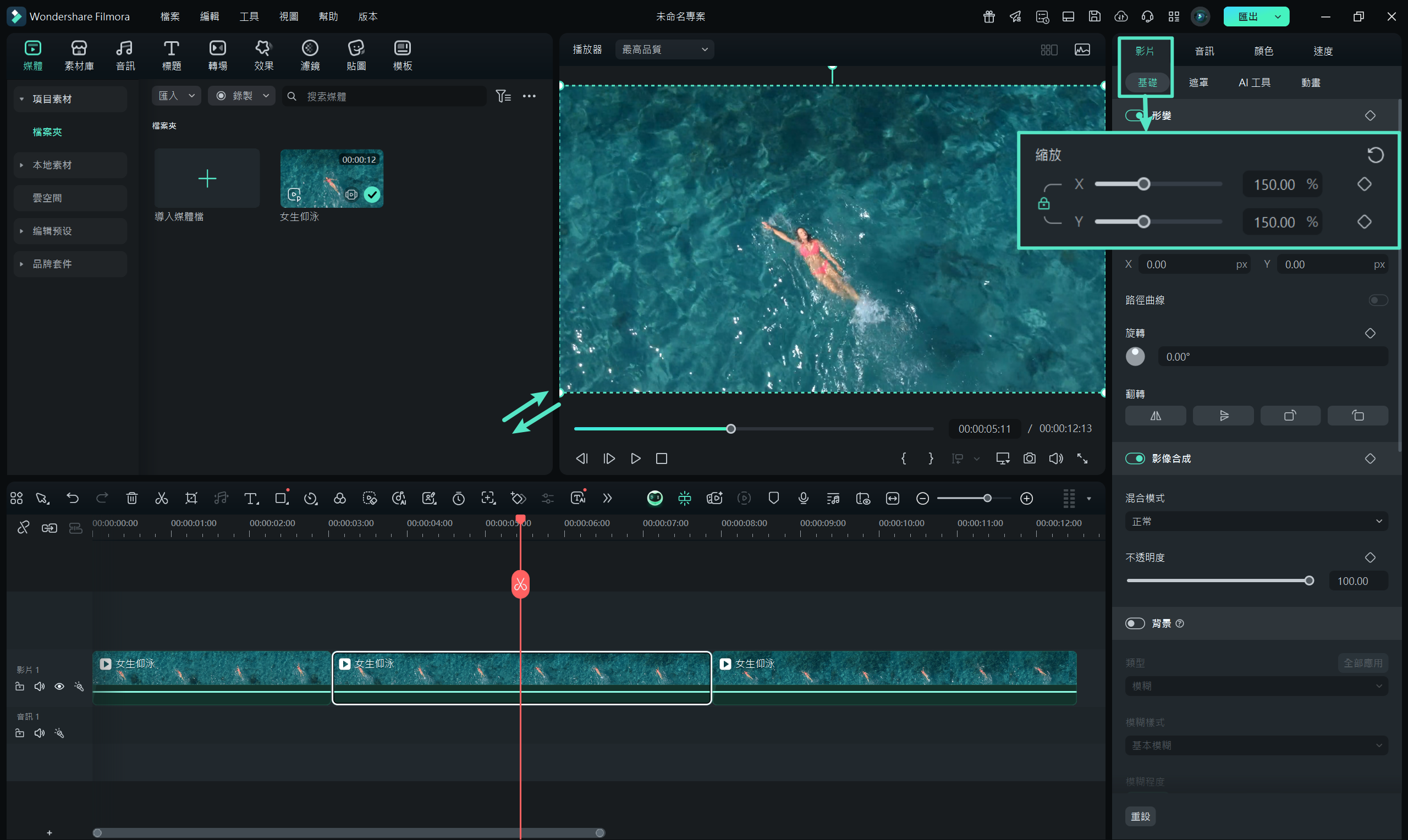The width and height of the screenshot is (1408, 840).
Task: Open the 混合模式 正常 blend mode dropdown
Action: coord(1256,521)
